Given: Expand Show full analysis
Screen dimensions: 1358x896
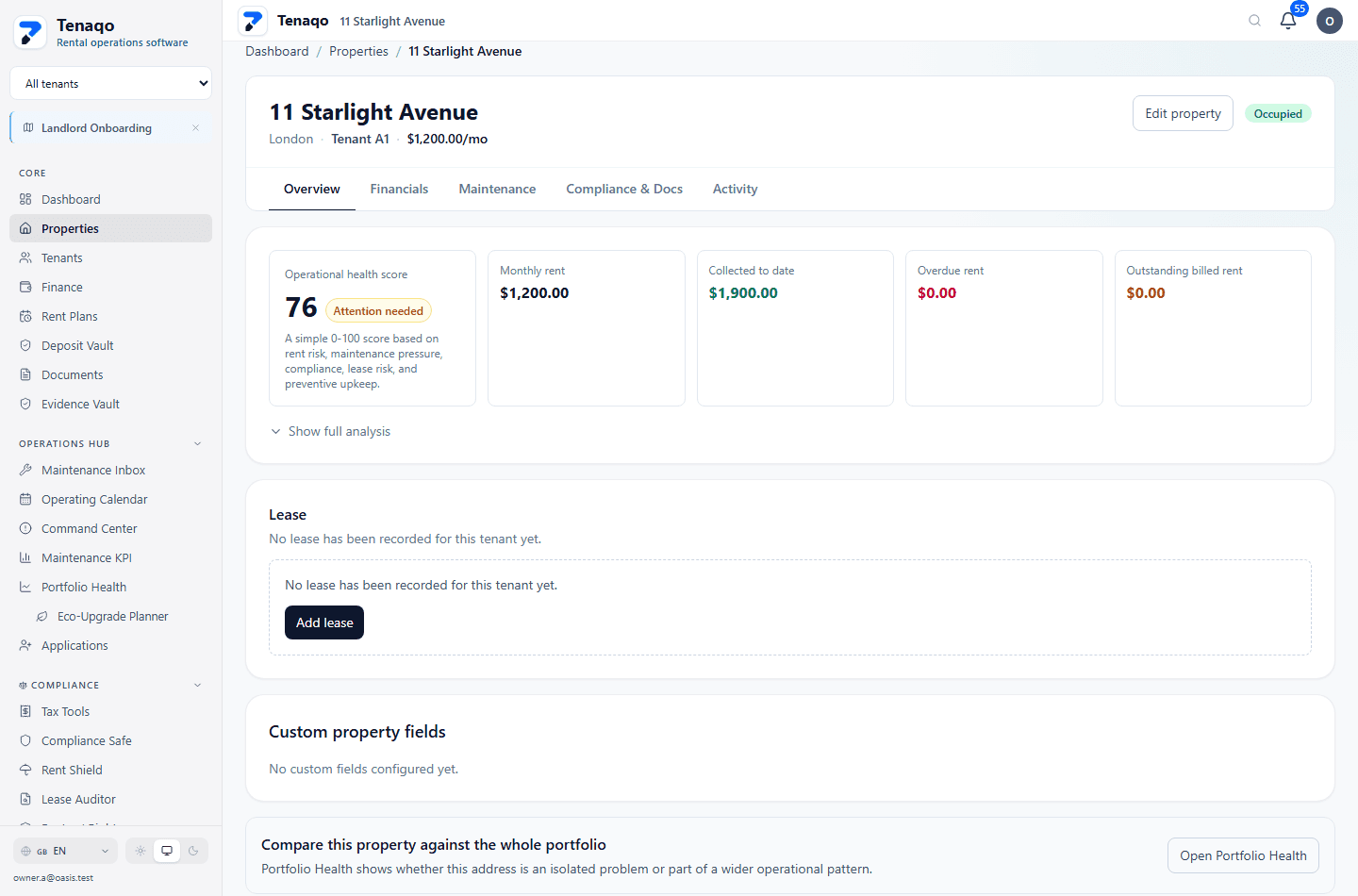Looking at the screenshot, I should [330, 431].
